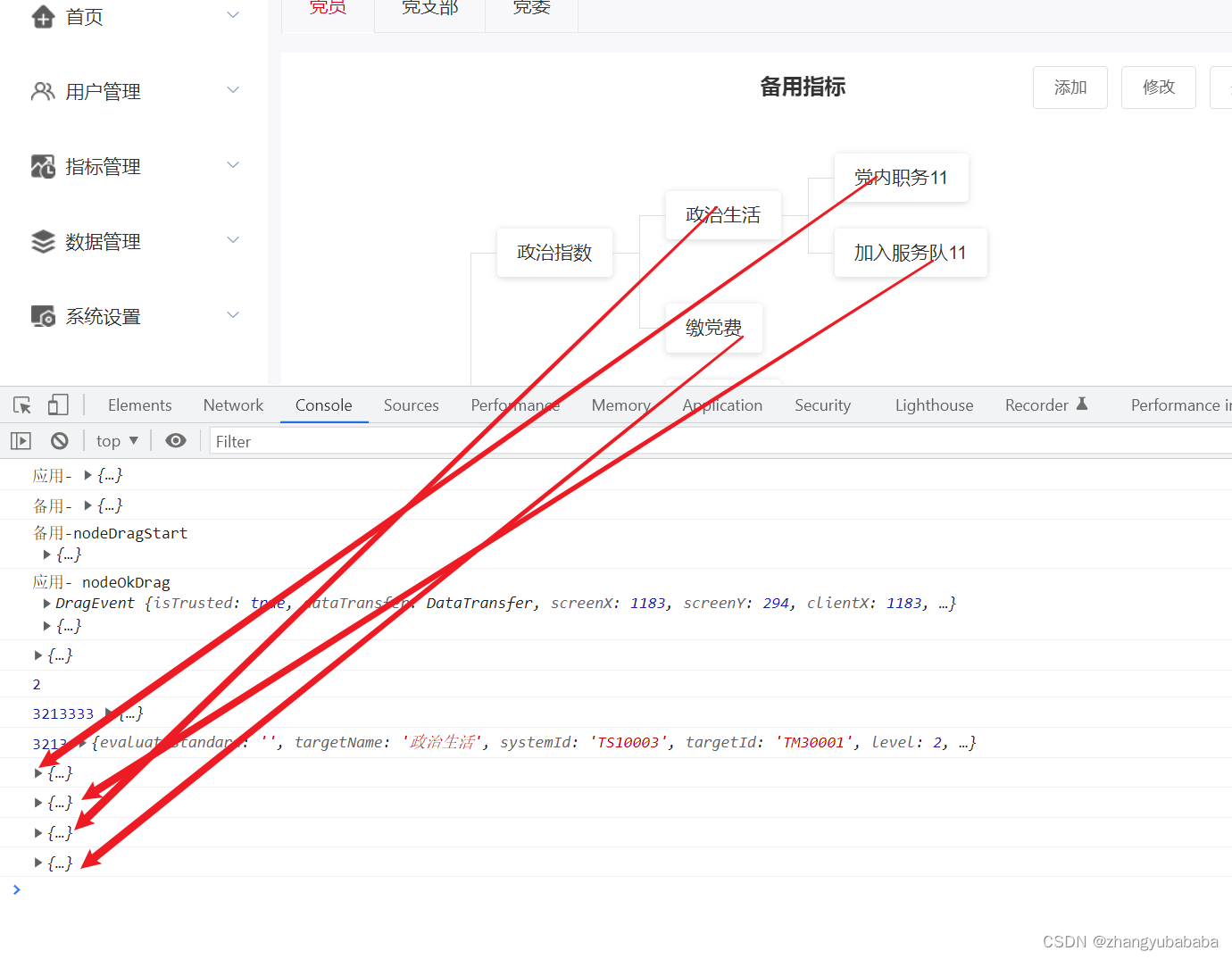Expand the 系统设置 menu chevron
Screen dimensions: 1232x959
pos(233,314)
